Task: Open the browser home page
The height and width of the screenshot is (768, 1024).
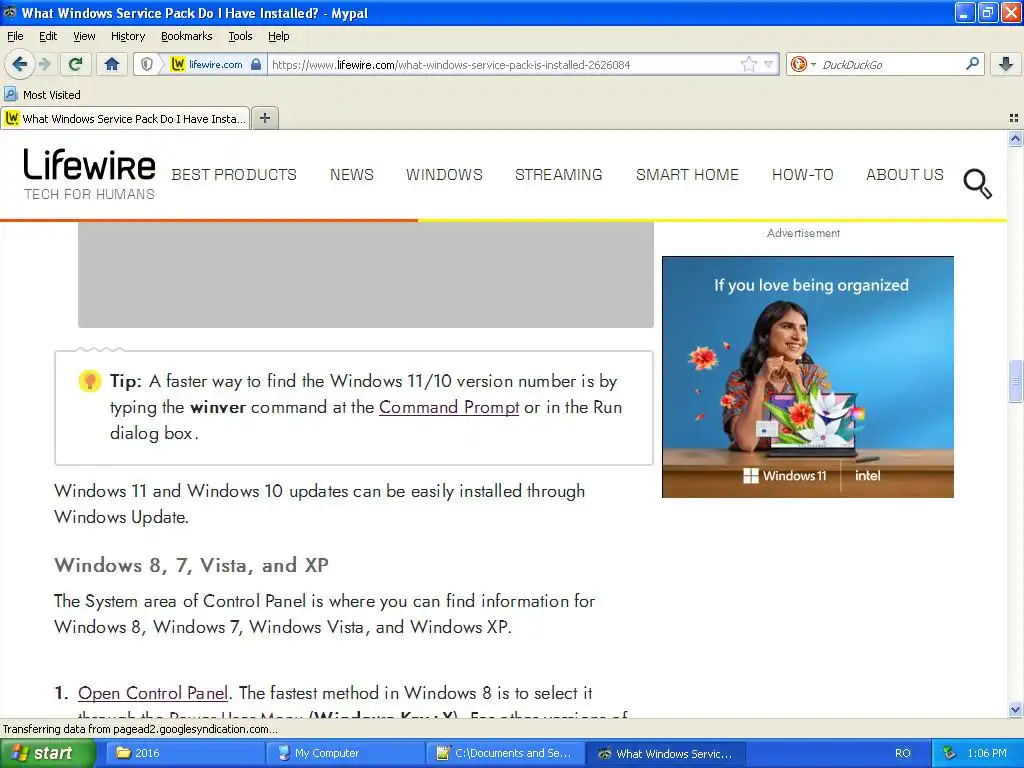Action: pyautogui.click(x=112, y=64)
